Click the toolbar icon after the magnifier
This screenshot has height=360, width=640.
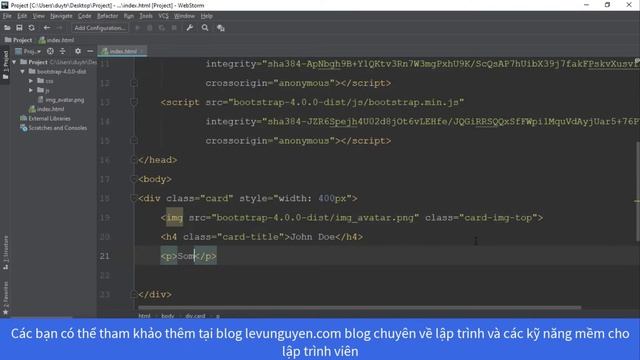tap(221, 28)
